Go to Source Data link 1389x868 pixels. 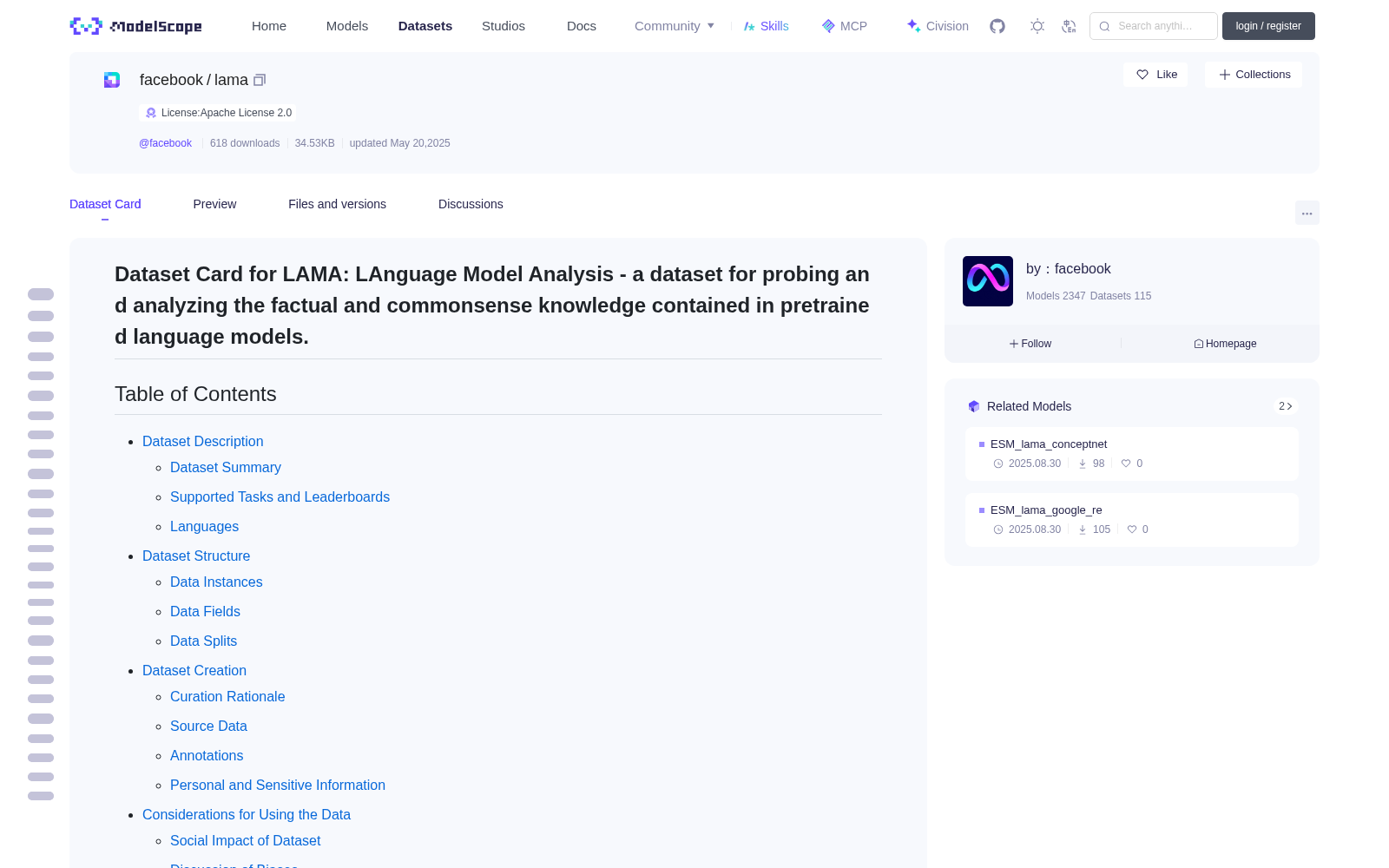pyautogui.click(x=208, y=726)
